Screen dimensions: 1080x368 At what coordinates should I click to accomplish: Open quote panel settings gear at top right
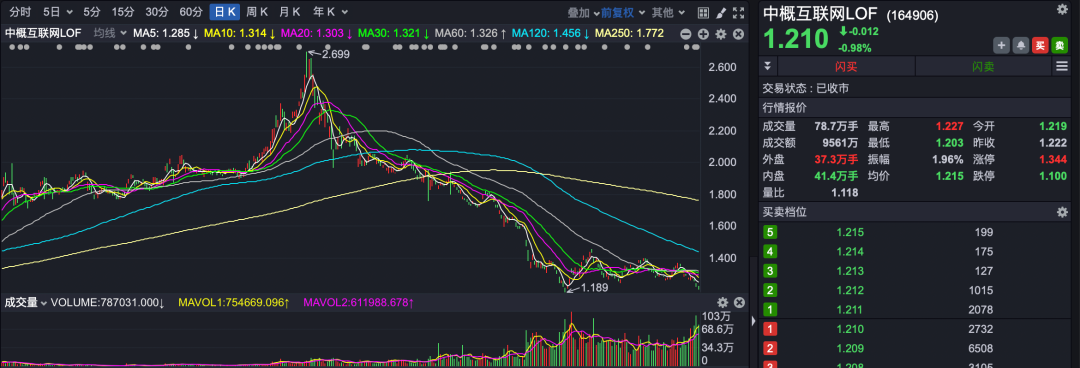click(x=1062, y=9)
